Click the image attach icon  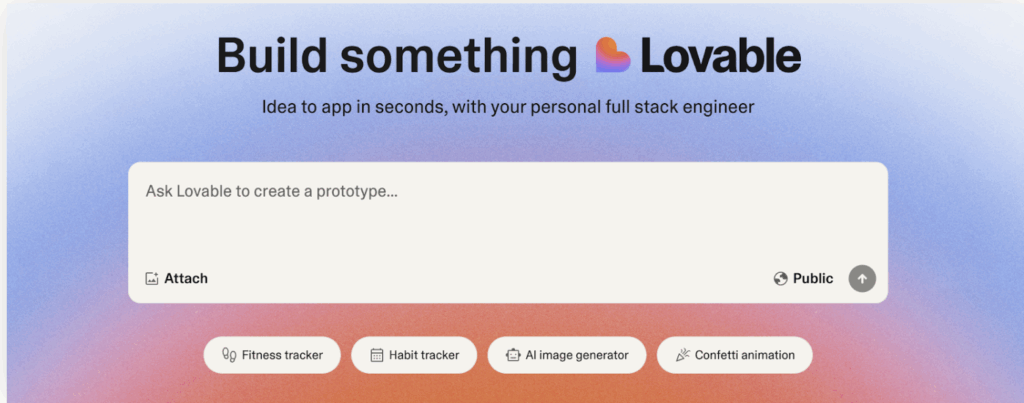152,279
